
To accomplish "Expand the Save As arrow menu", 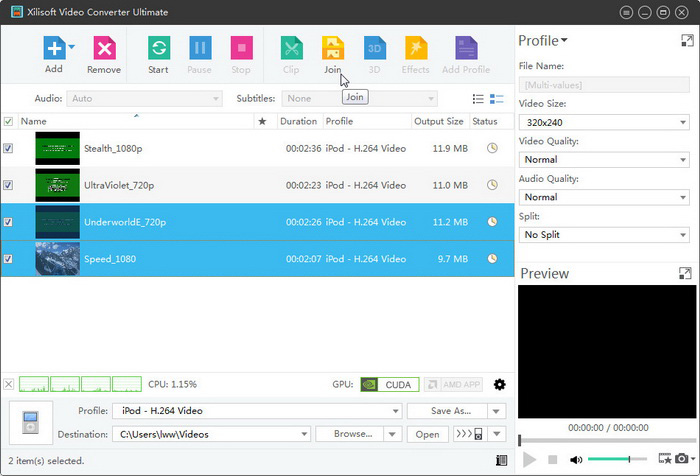I will 496,411.
